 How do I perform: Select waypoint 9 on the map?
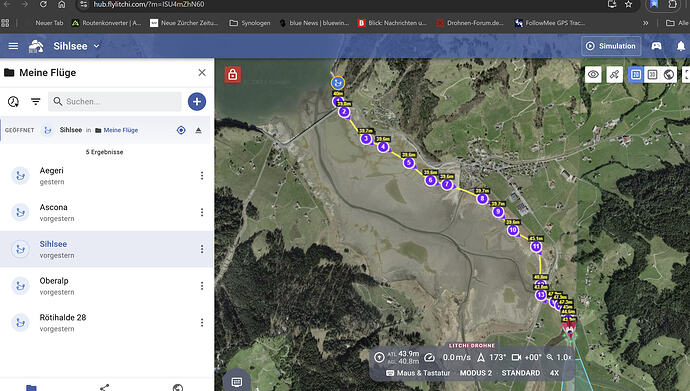[x=498, y=212]
